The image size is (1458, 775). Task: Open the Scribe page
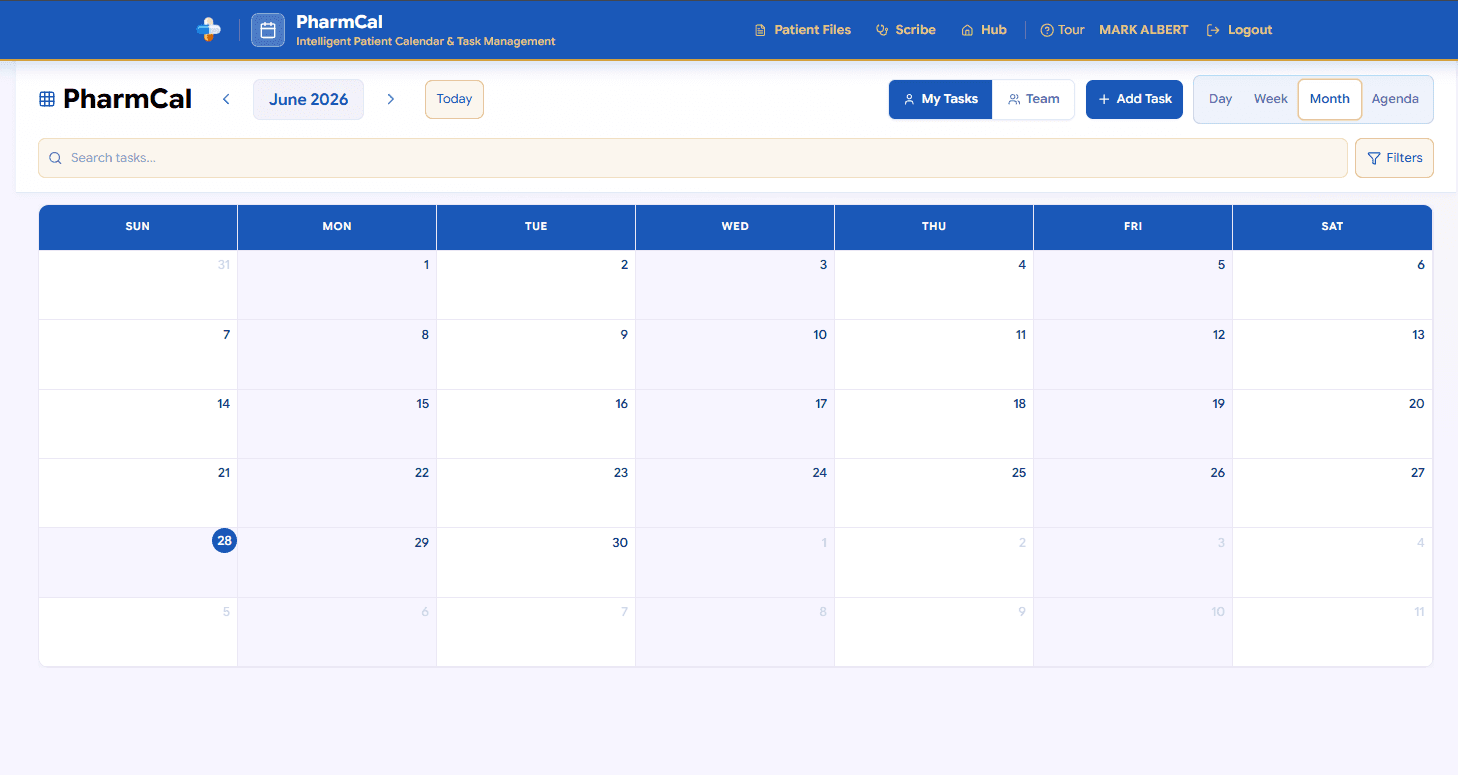click(x=906, y=30)
